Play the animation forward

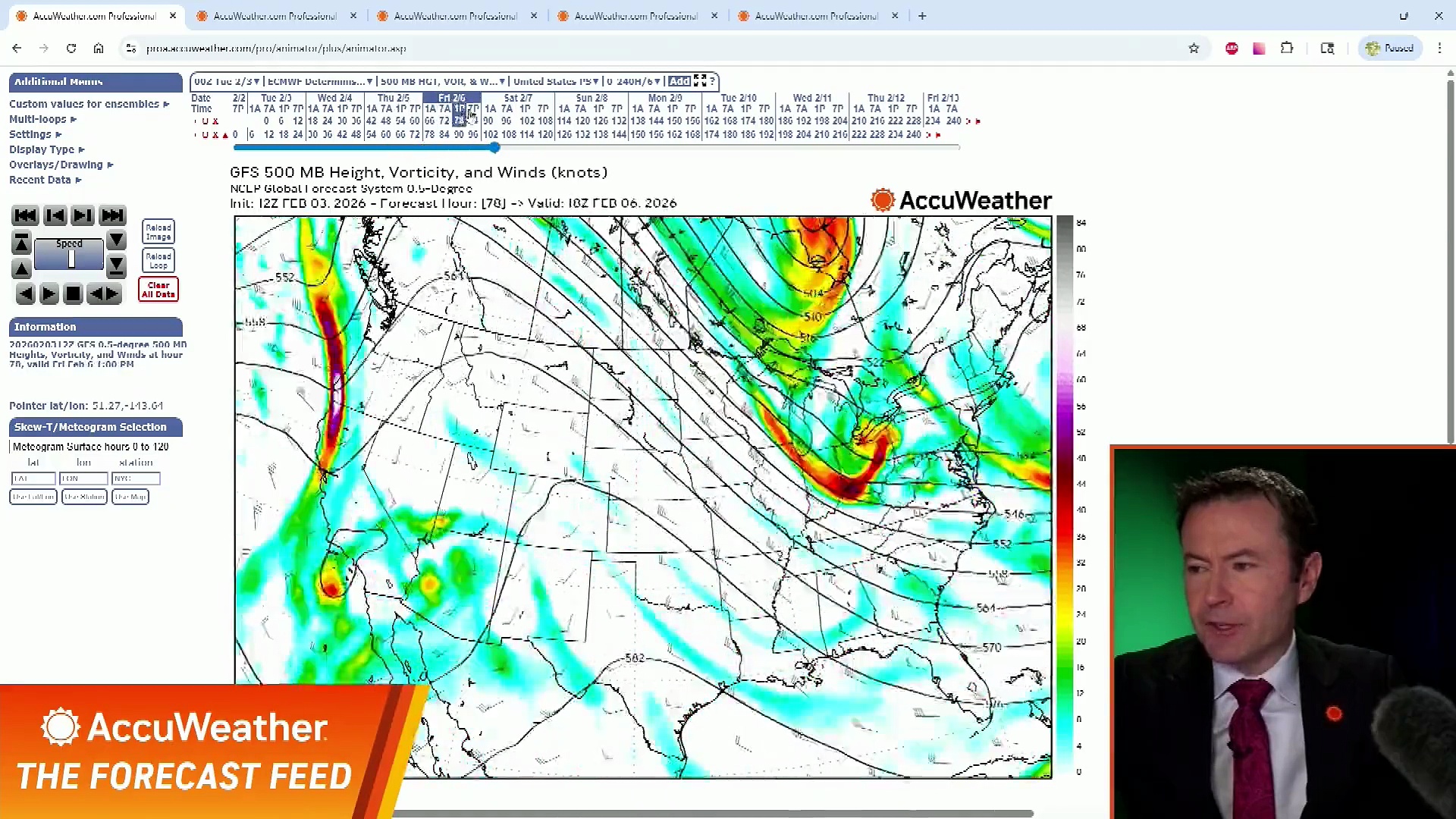tap(49, 294)
